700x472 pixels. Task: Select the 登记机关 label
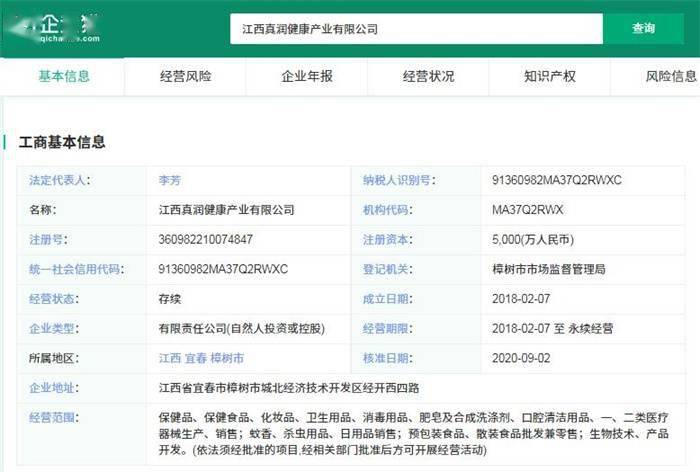click(x=388, y=269)
